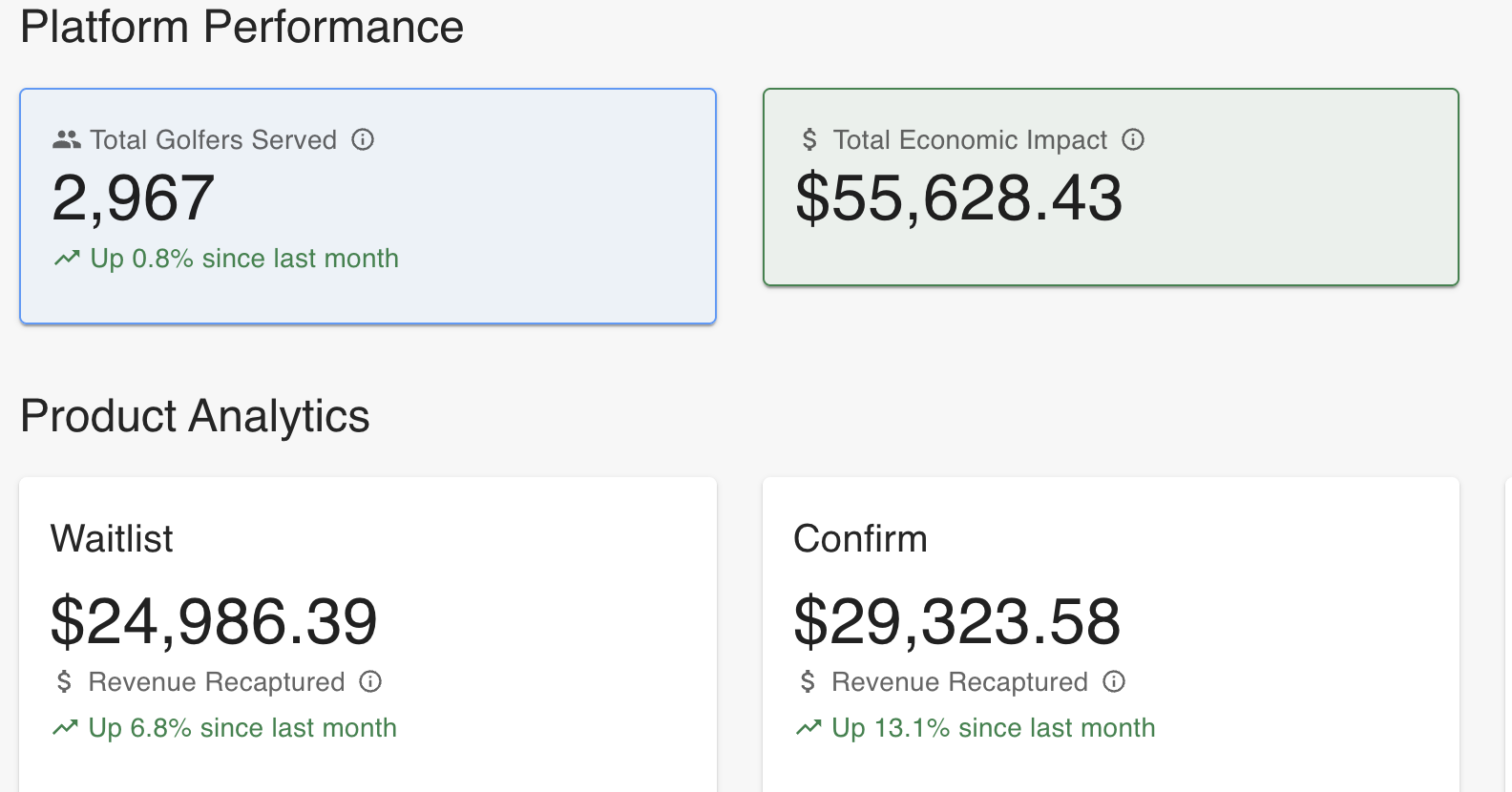Click the trending-up arrow next to Up 13.1%
The width and height of the screenshot is (1512, 792).
pyautogui.click(x=808, y=728)
